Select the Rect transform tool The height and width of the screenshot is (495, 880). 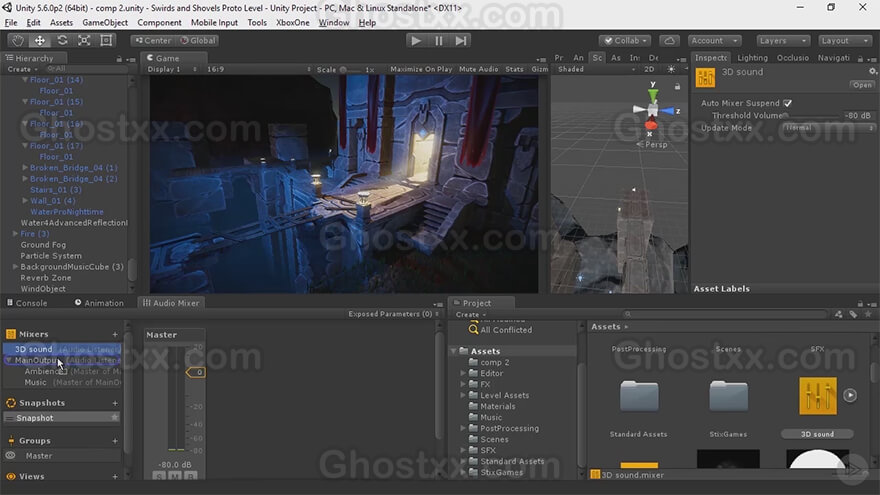[x=106, y=40]
